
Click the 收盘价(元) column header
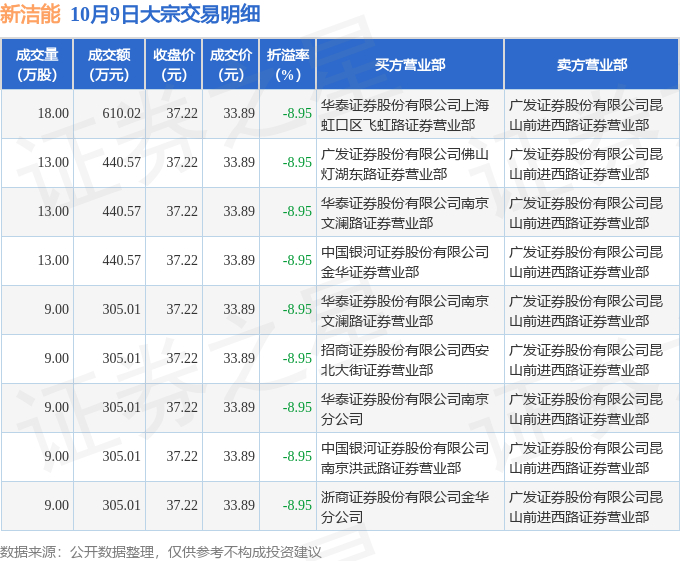point(174,65)
